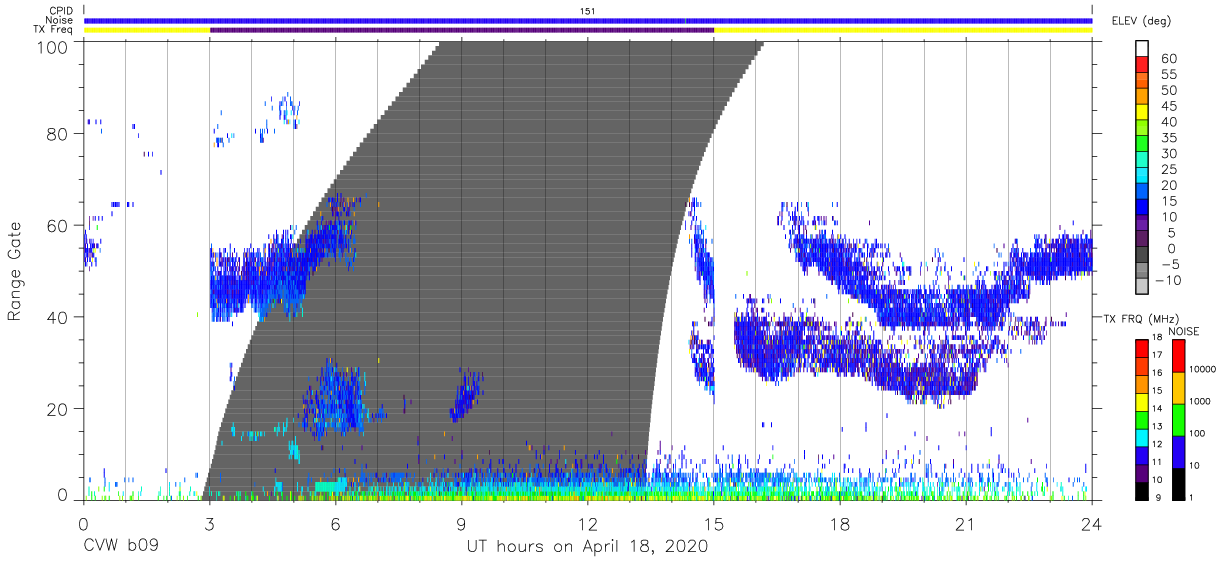This screenshot has height=567, width=1228.
Task: Click the NOISE legend title
Action: click(1184, 331)
